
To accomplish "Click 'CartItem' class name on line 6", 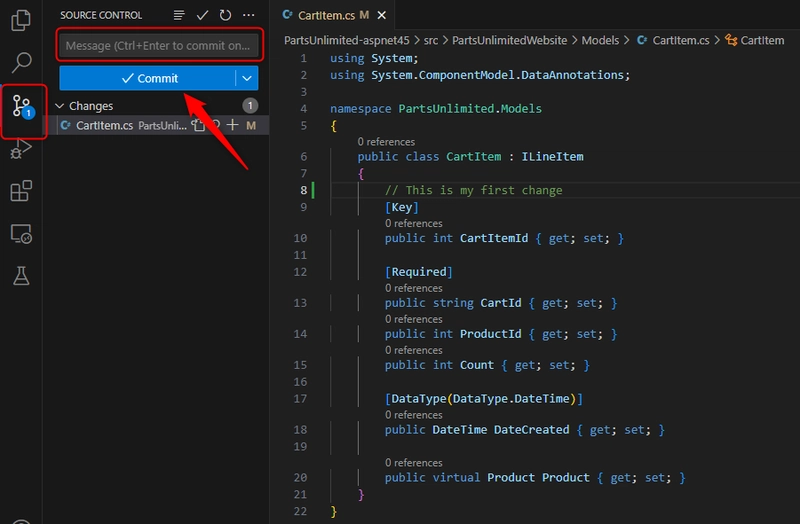I will [x=473, y=157].
